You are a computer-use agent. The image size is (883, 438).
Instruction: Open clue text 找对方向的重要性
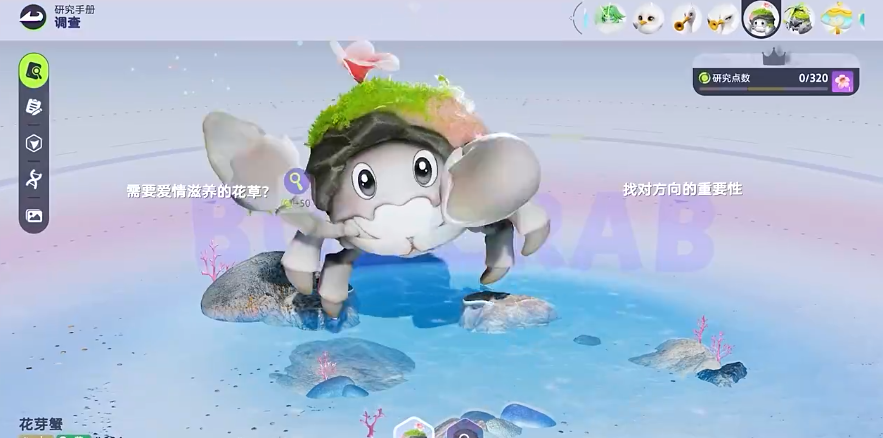683,189
